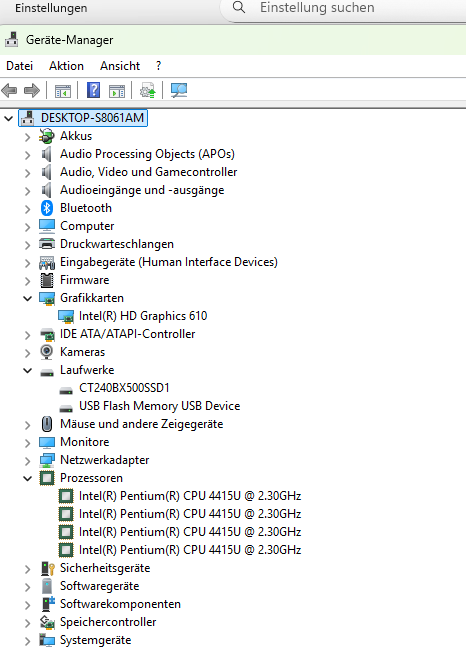Click the Grafikkarten display adapter icon

47,298
